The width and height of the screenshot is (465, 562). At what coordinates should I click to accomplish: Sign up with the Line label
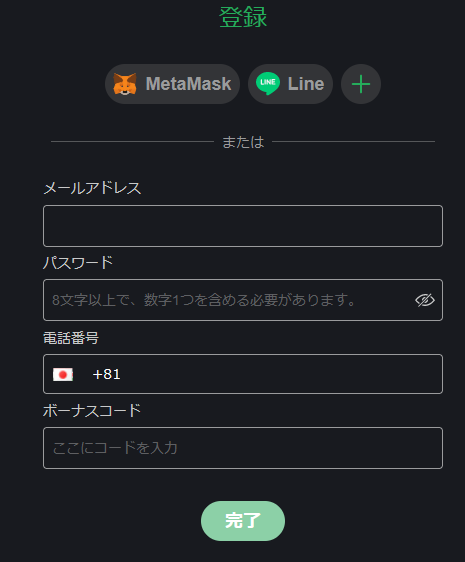pyautogui.click(x=306, y=84)
